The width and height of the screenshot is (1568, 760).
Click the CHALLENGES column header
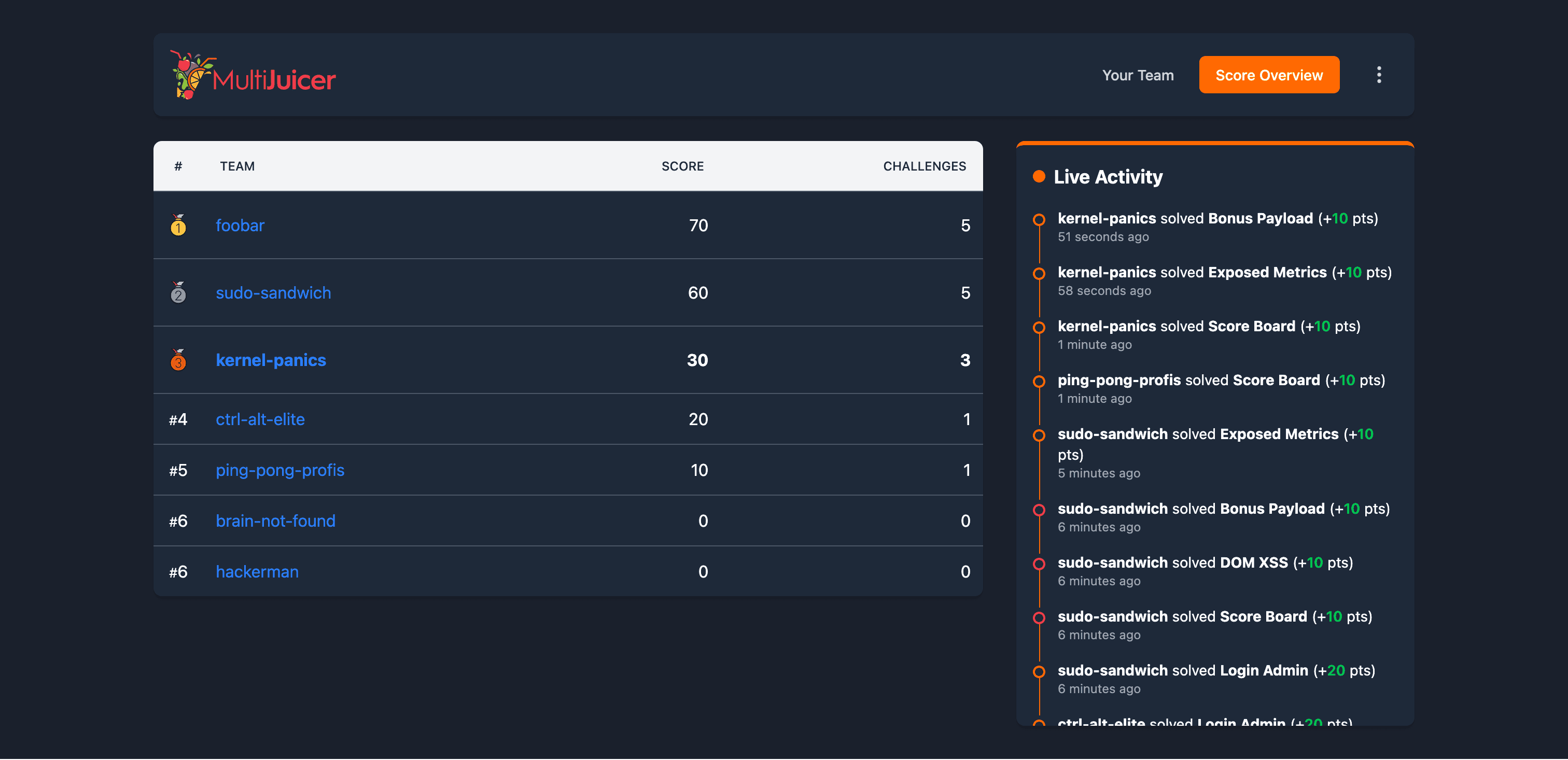[x=924, y=166]
